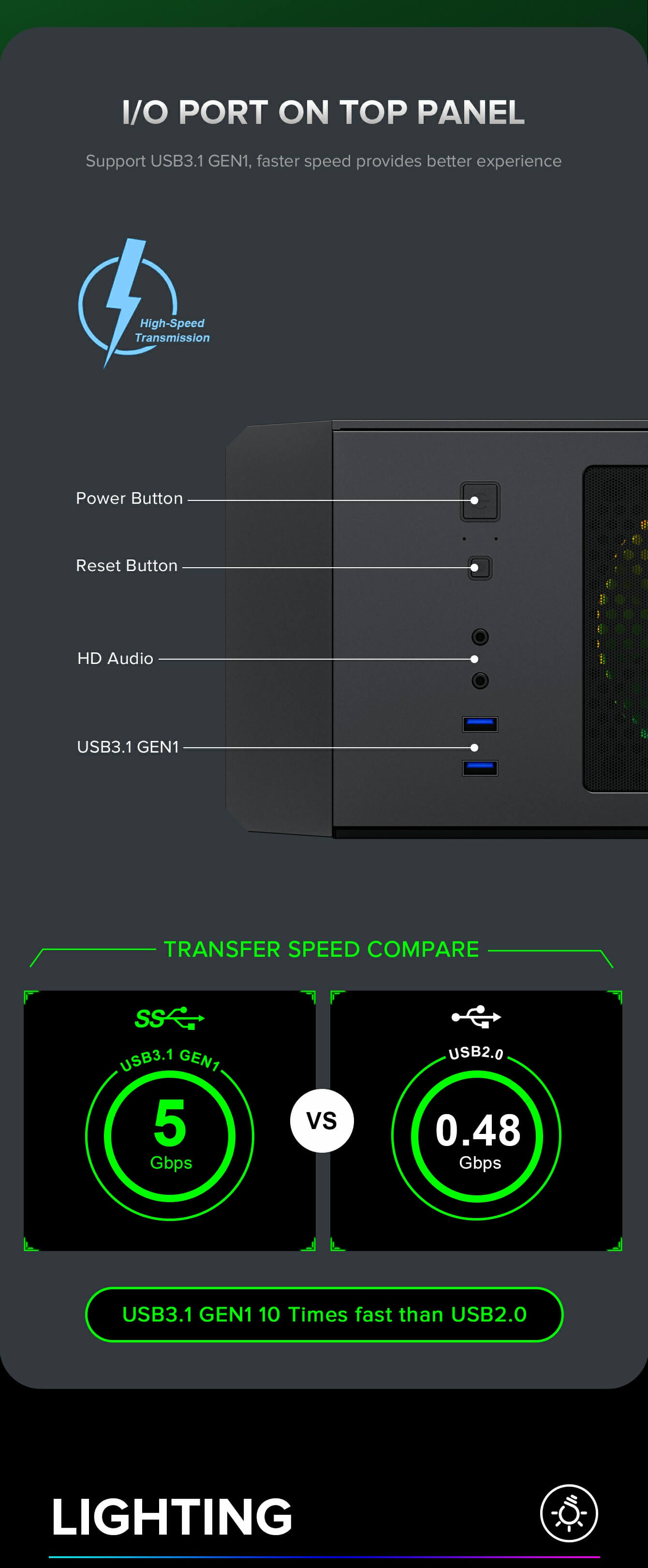Viewport: 648px width, 1568px height.
Task: Click the upper blue USB3.1 port
Action: 480,724
